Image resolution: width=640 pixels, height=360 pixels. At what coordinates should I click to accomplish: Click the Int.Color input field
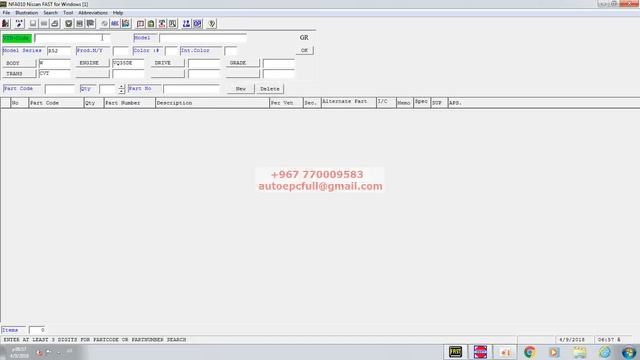click(x=231, y=51)
